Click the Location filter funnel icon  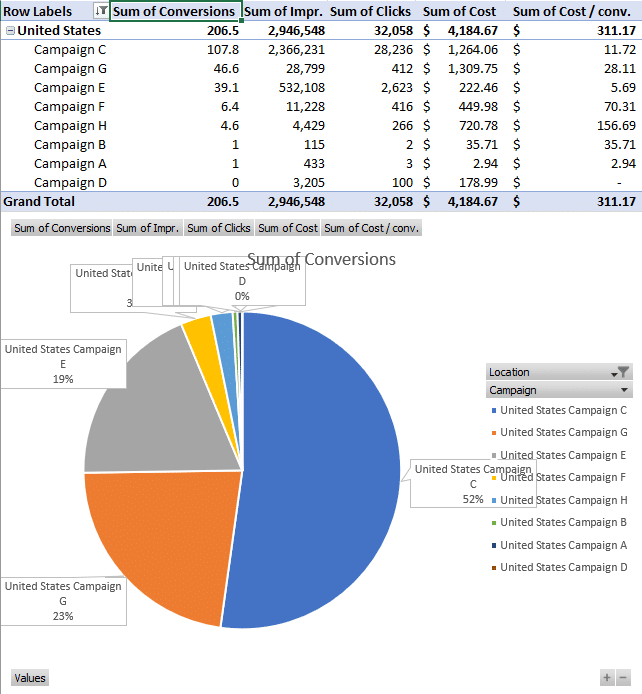tap(623, 372)
